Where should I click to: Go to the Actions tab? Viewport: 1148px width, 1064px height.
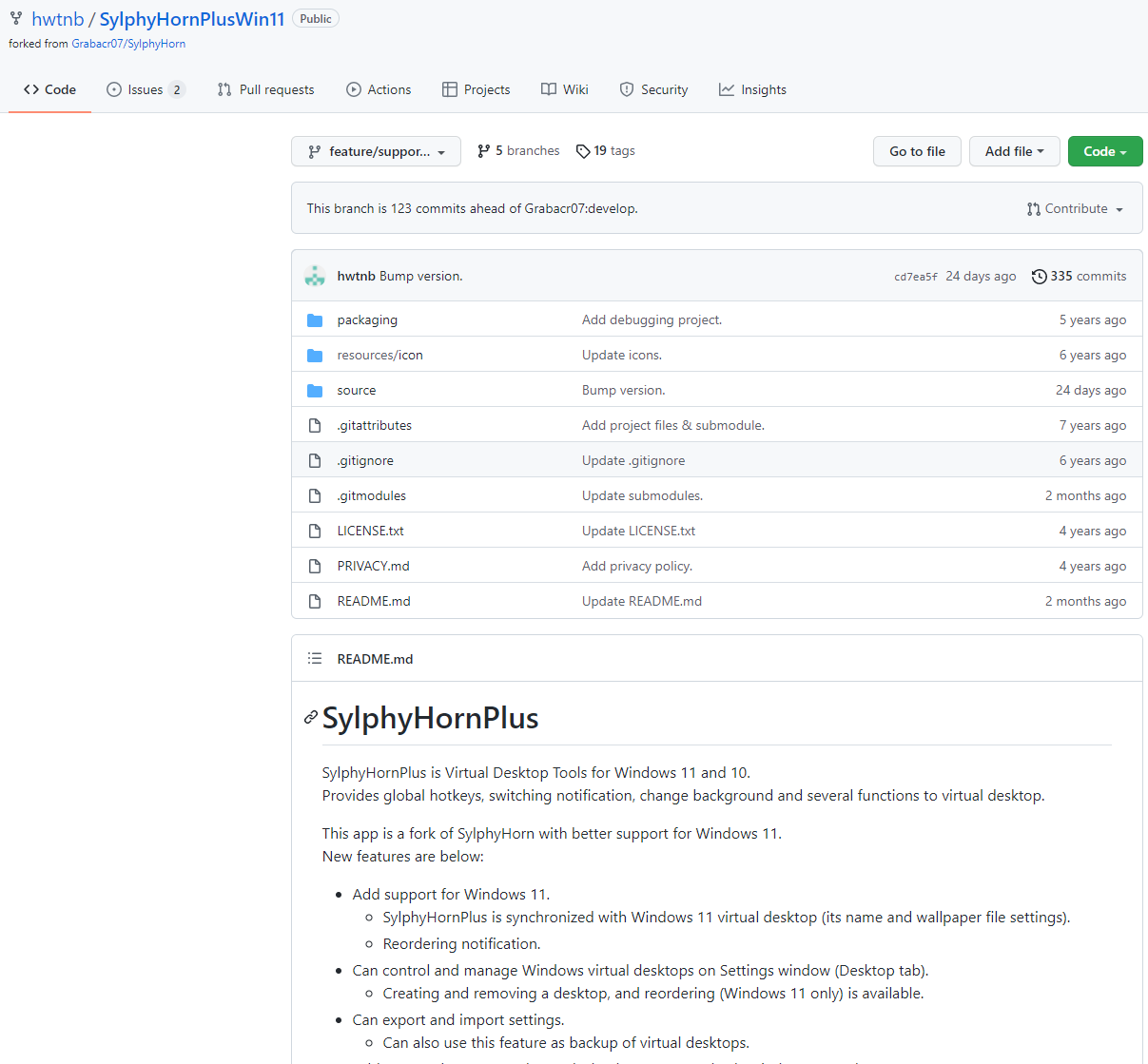pos(379,89)
